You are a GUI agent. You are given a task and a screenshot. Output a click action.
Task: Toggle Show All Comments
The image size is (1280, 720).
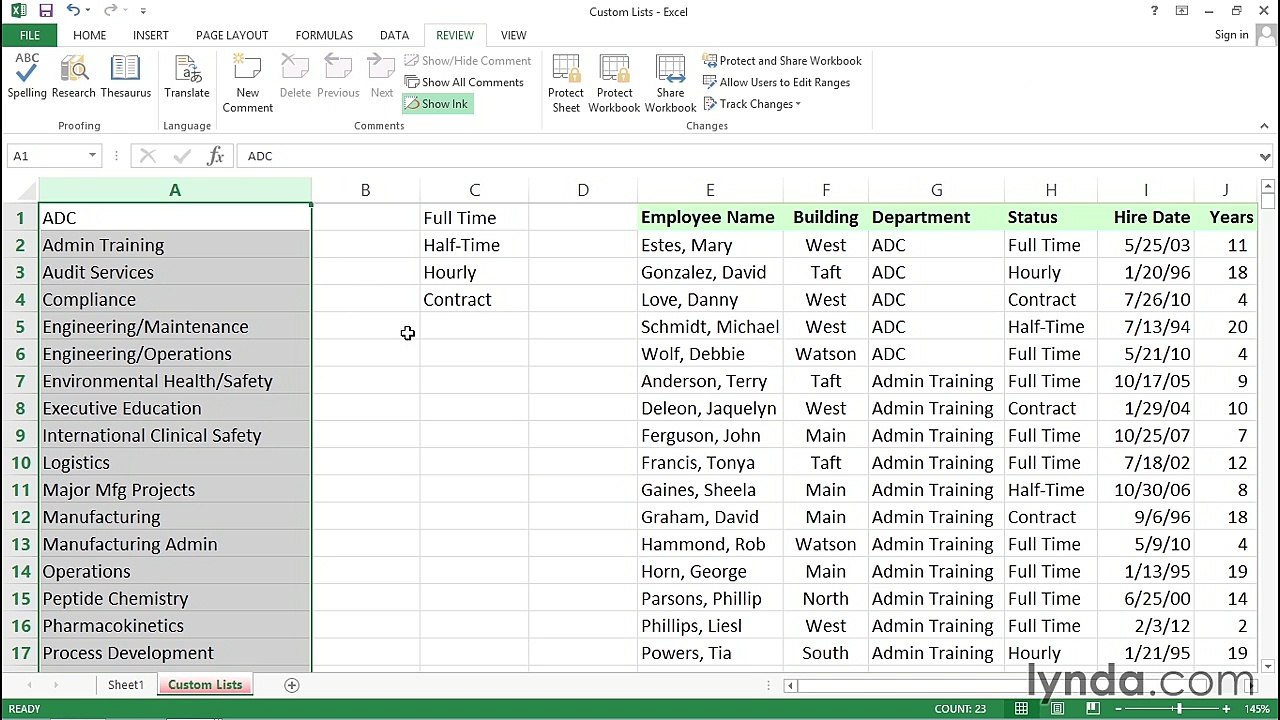464,82
